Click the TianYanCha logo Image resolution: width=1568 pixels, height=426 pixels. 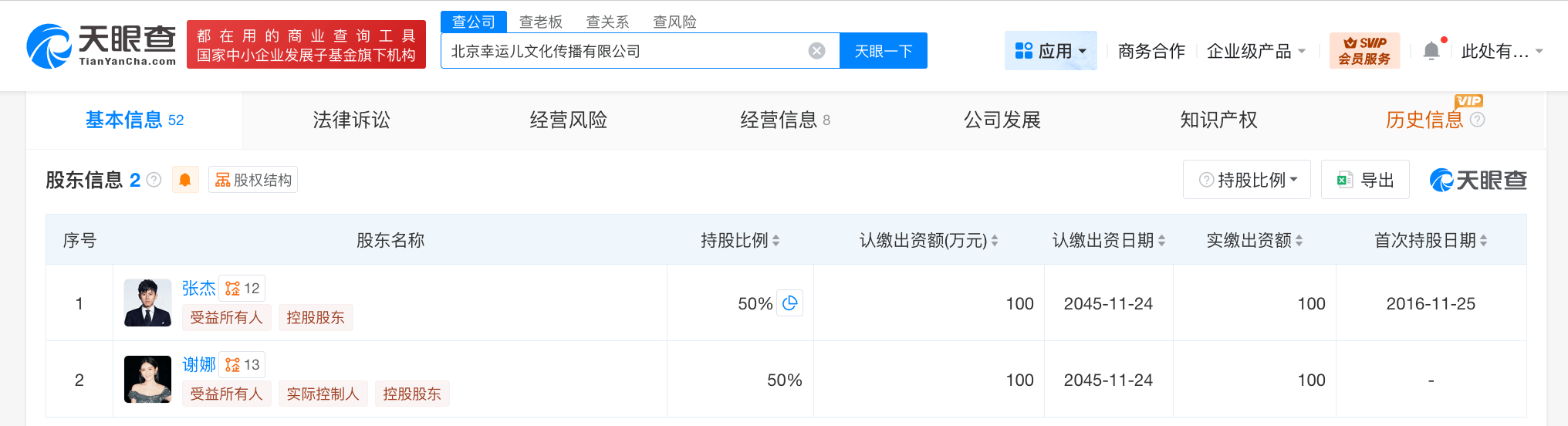(101, 46)
